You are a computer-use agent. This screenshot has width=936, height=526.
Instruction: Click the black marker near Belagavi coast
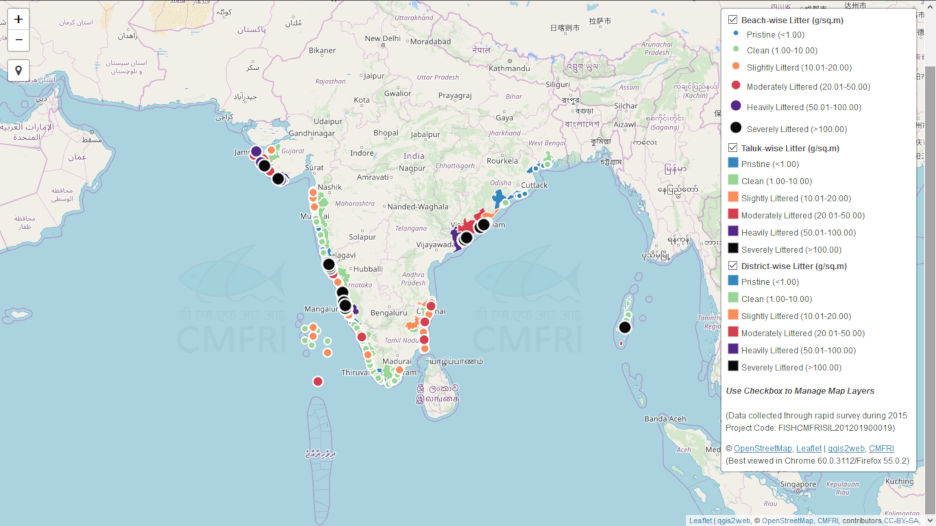pyautogui.click(x=329, y=264)
